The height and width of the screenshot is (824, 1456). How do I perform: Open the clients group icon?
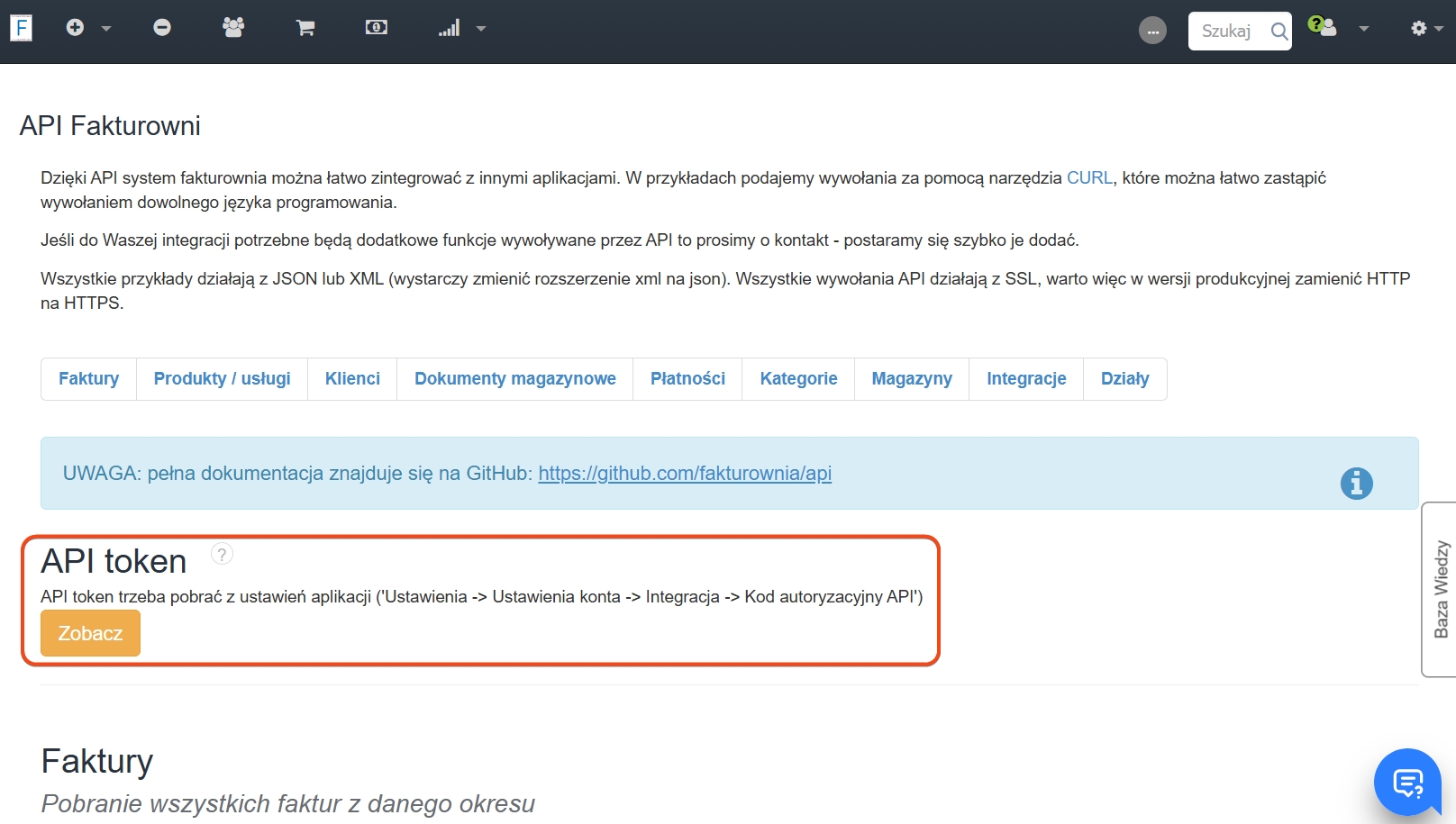click(233, 28)
